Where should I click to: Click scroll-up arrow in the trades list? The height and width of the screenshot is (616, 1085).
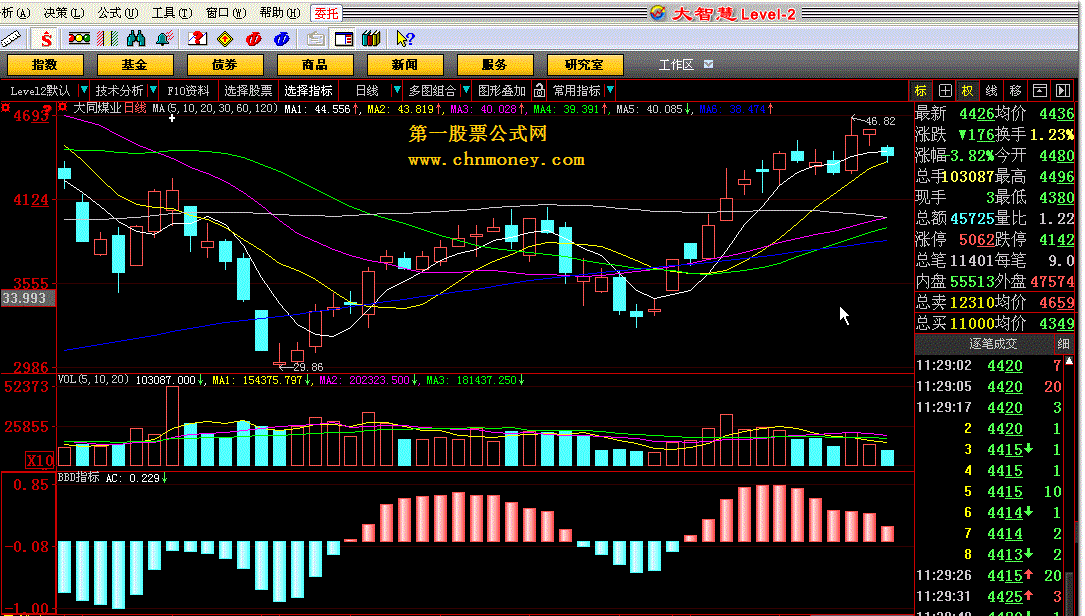click(1069, 361)
